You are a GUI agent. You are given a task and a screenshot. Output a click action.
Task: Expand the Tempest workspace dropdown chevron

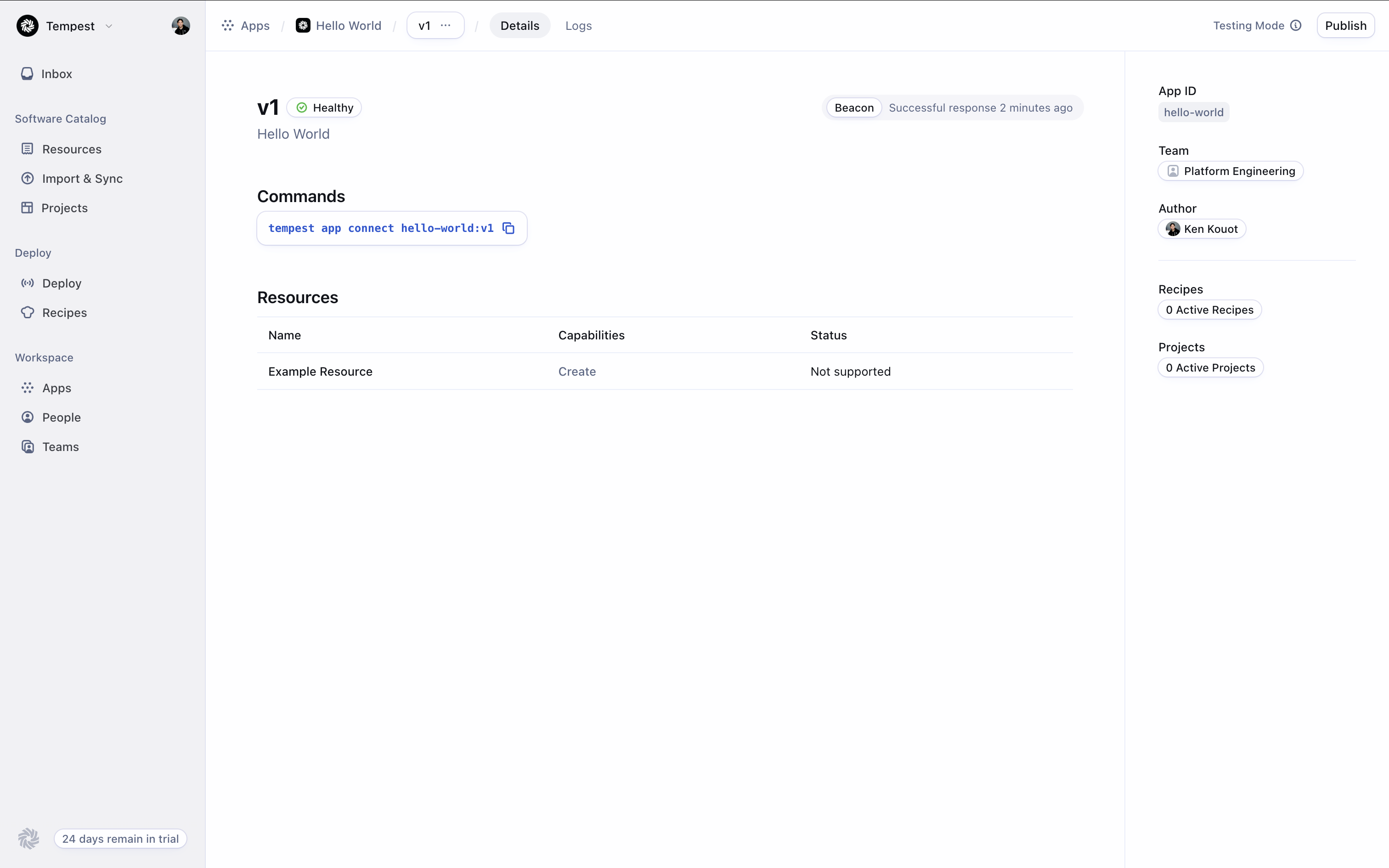(109, 27)
